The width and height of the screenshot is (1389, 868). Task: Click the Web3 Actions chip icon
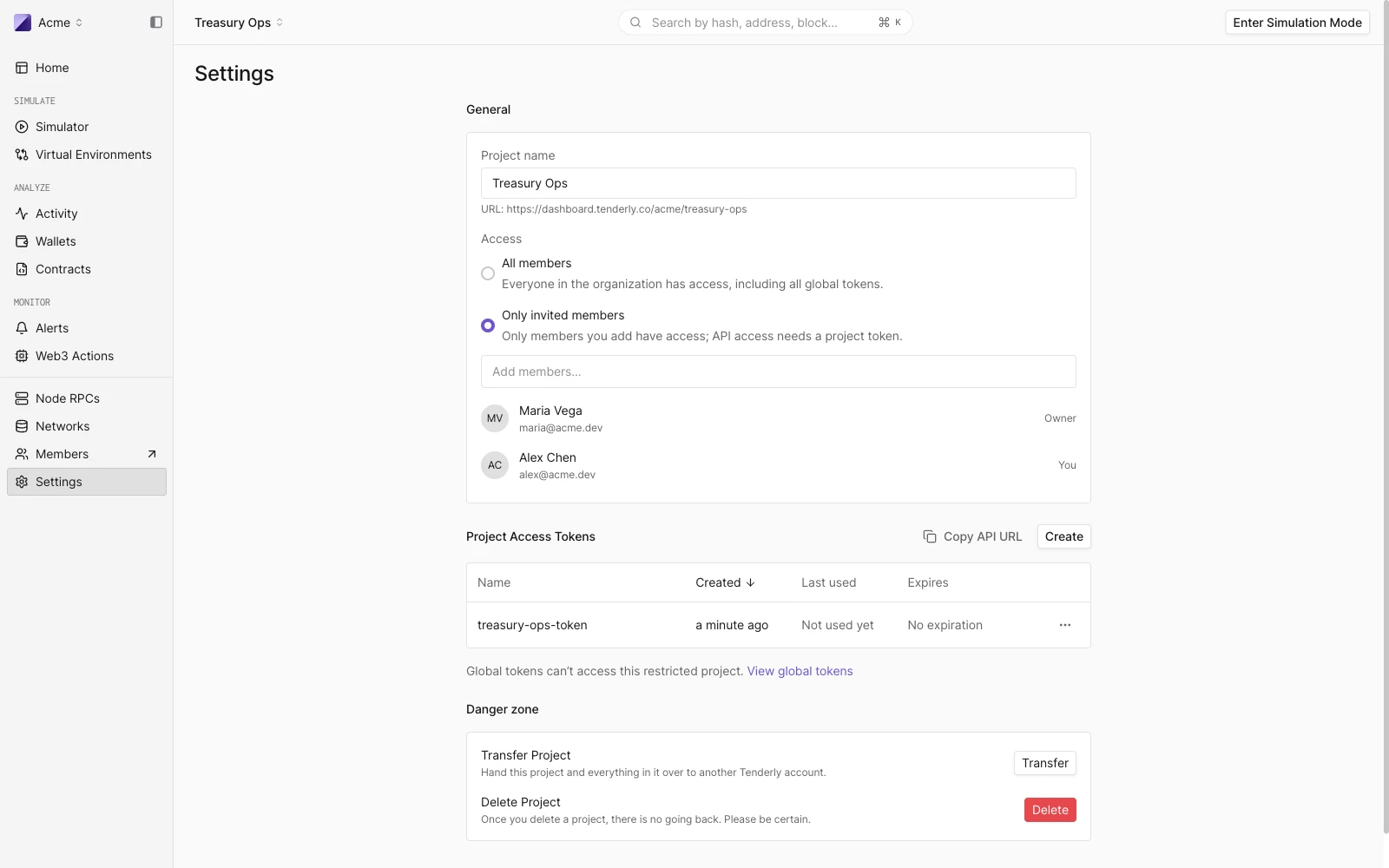[22, 356]
